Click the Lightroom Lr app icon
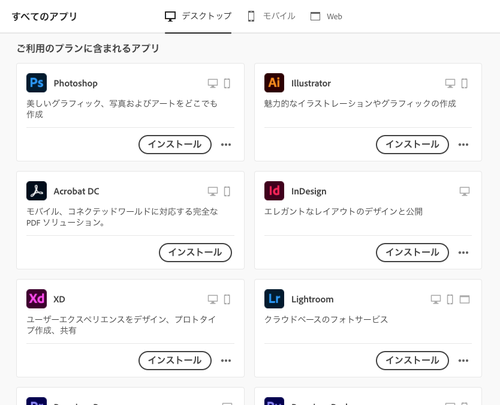 [x=274, y=299]
